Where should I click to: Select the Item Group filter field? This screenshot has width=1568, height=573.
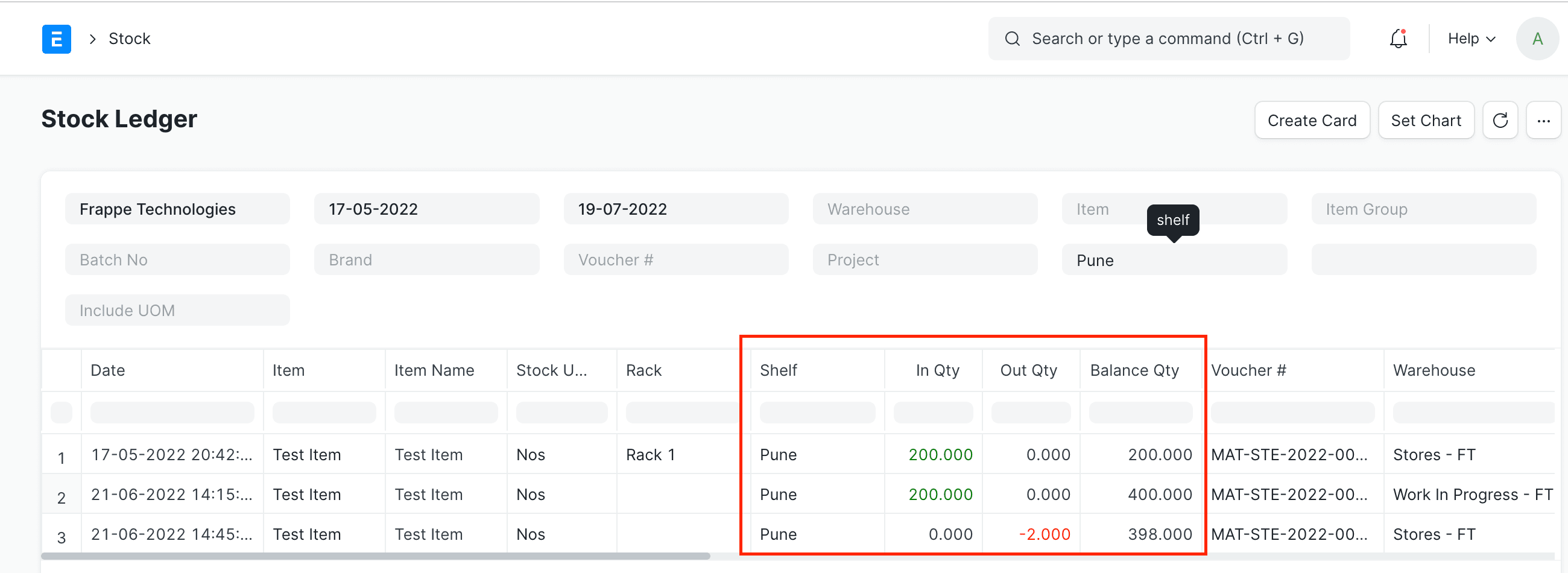tap(1423, 209)
